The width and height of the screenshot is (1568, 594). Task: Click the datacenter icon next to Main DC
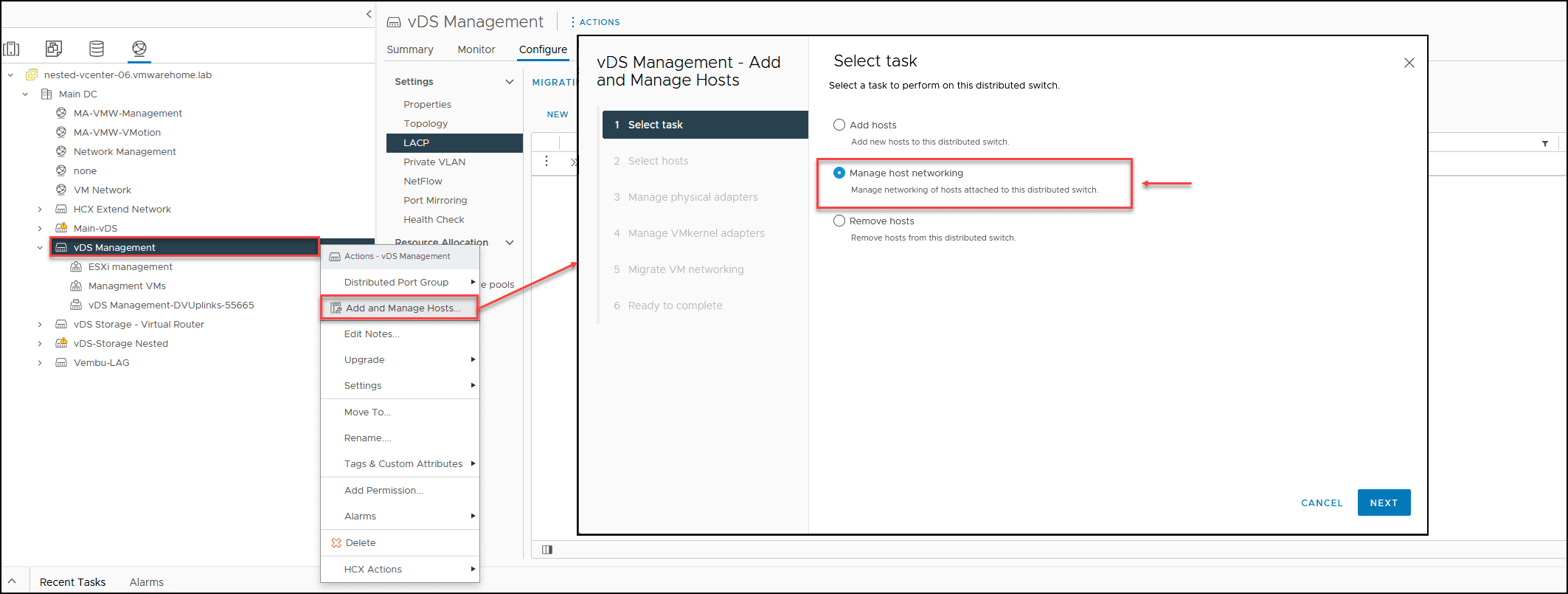click(x=46, y=94)
